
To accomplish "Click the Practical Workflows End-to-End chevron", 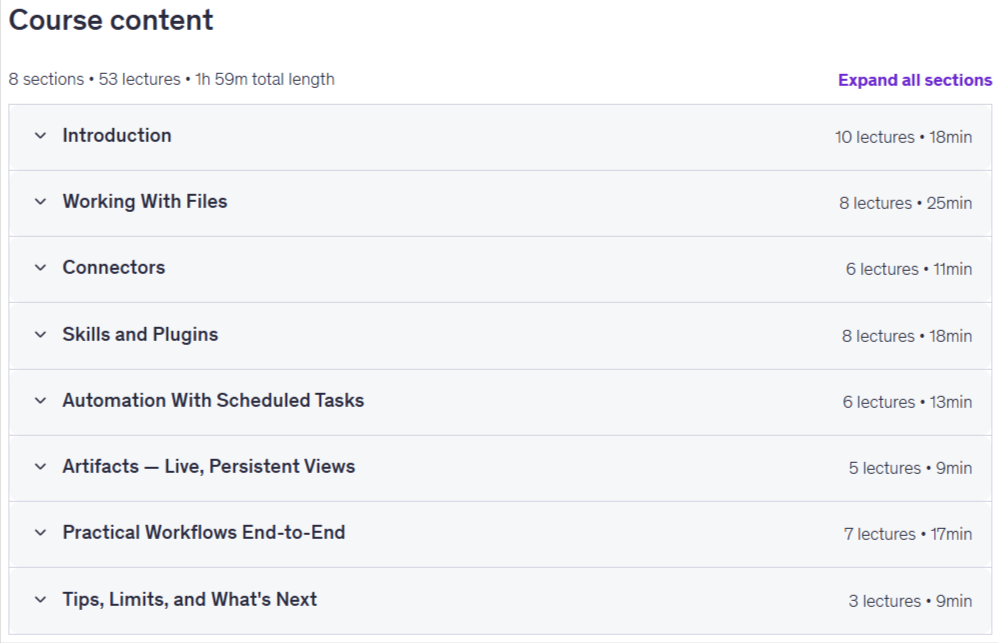I will [x=40, y=533].
